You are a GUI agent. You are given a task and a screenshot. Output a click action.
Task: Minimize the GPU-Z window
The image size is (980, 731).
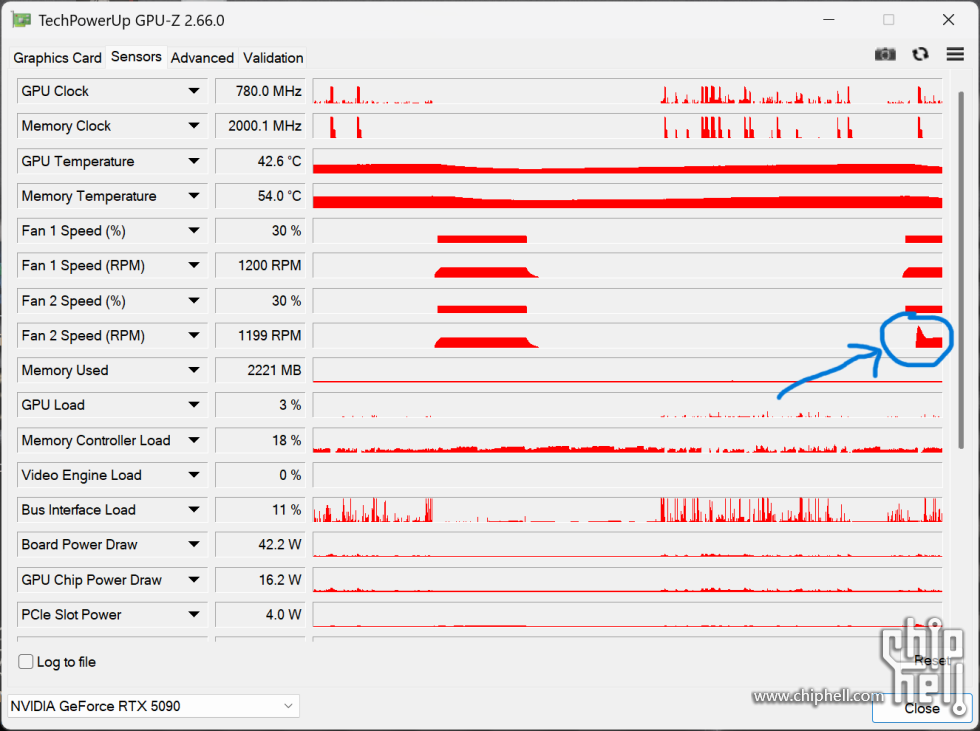(x=829, y=20)
